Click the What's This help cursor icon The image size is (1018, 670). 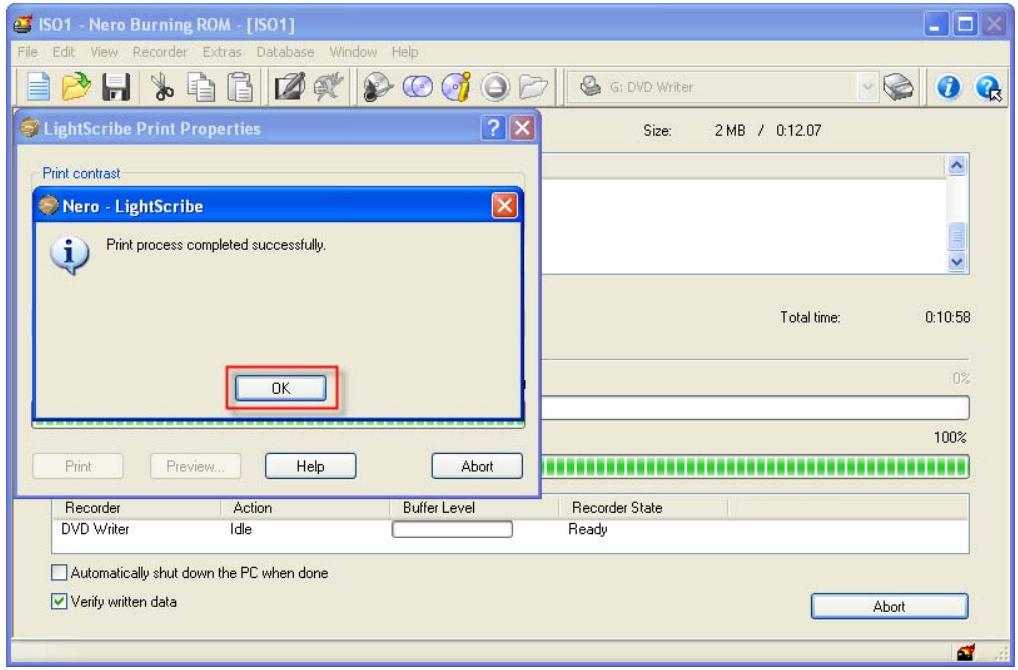(988, 87)
